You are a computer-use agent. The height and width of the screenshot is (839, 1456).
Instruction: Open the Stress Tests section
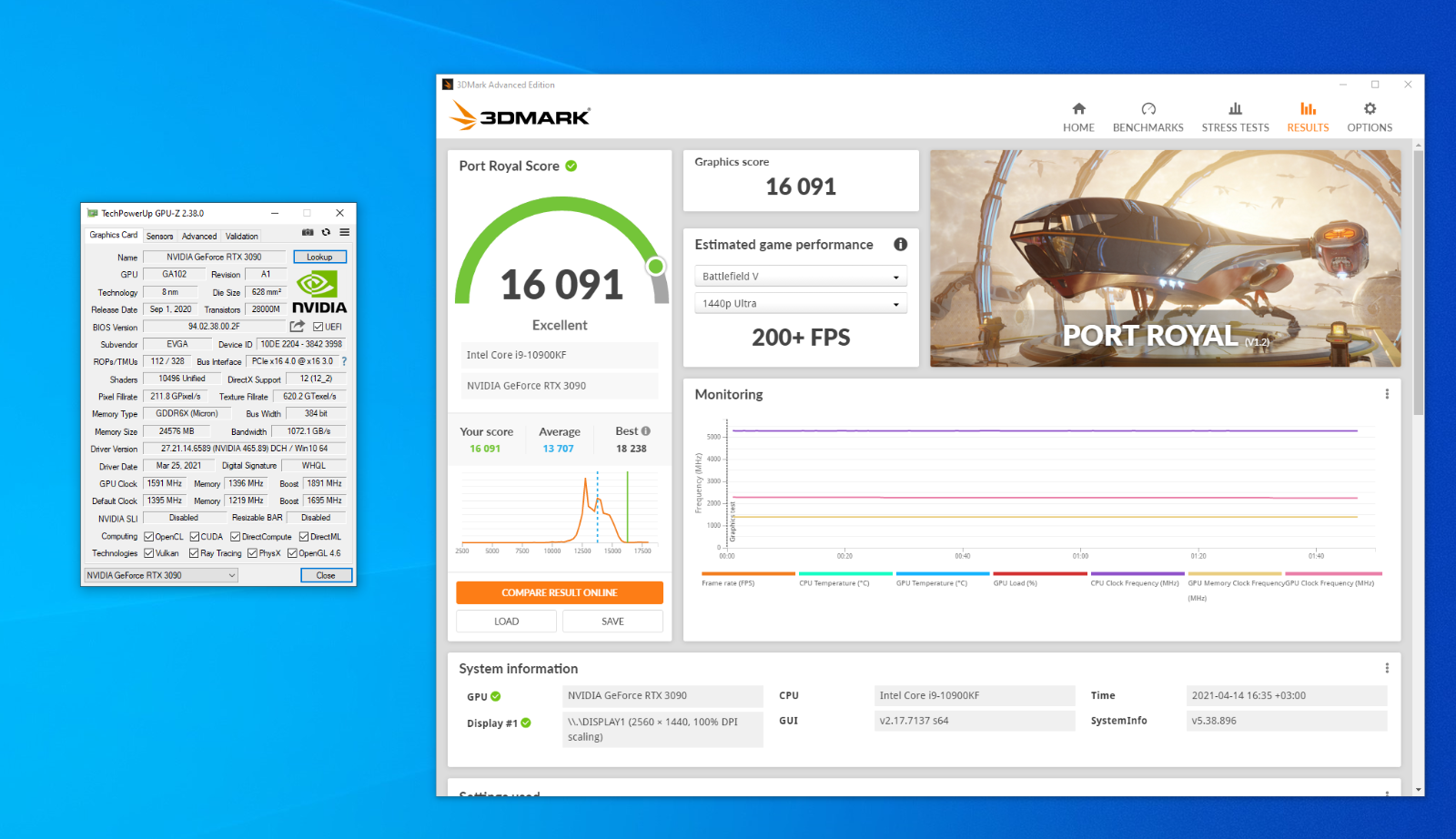1235,117
